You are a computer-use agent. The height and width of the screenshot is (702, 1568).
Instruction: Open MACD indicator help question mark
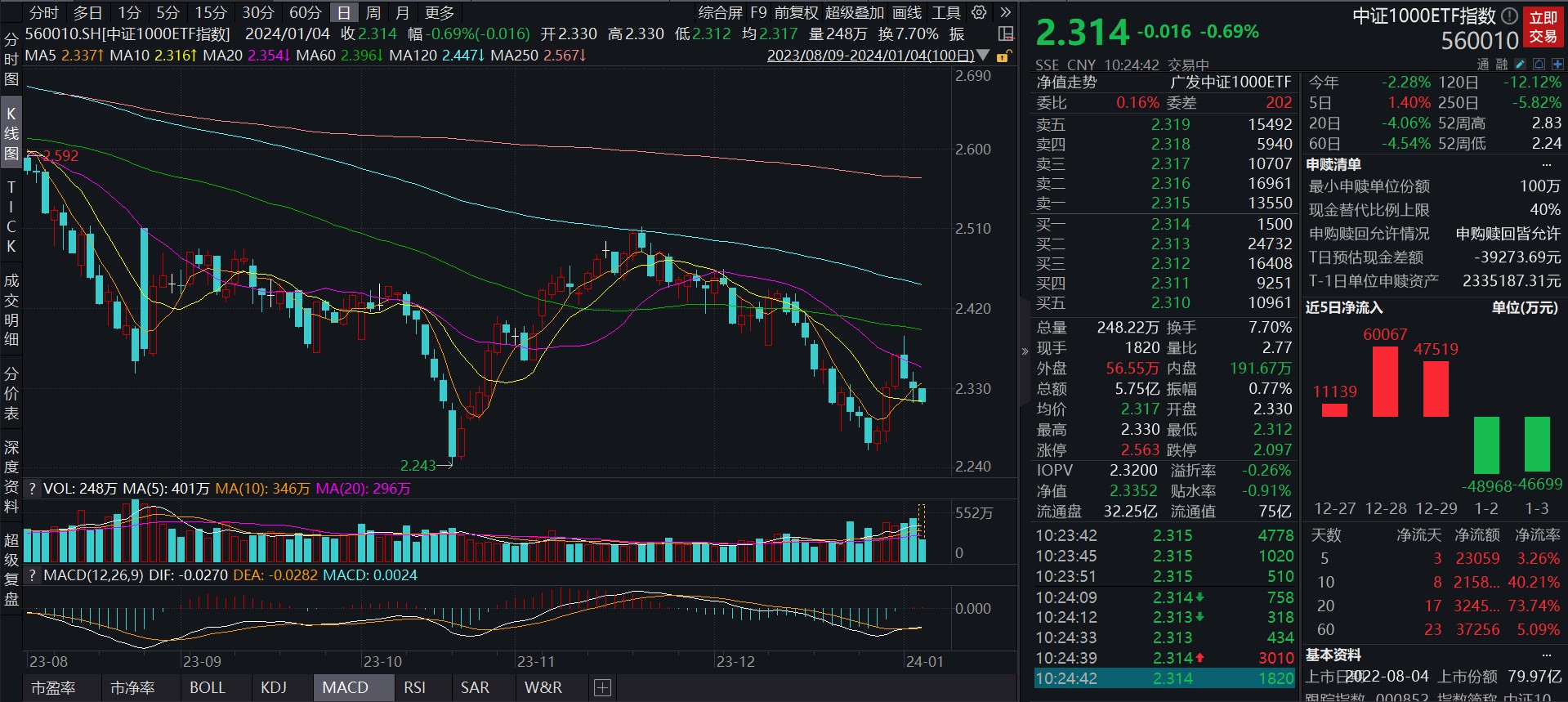click(33, 575)
